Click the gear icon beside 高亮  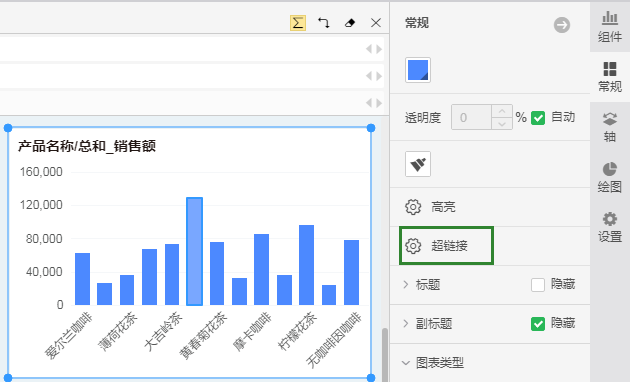pos(413,207)
